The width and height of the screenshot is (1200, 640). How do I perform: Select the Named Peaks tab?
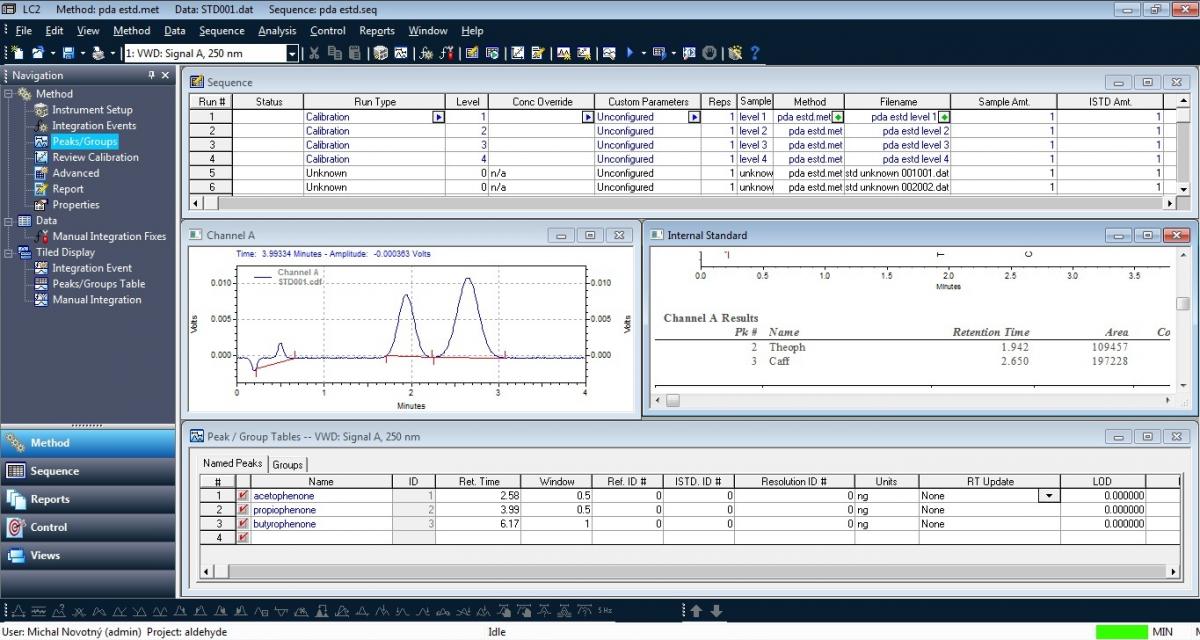click(x=233, y=464)
